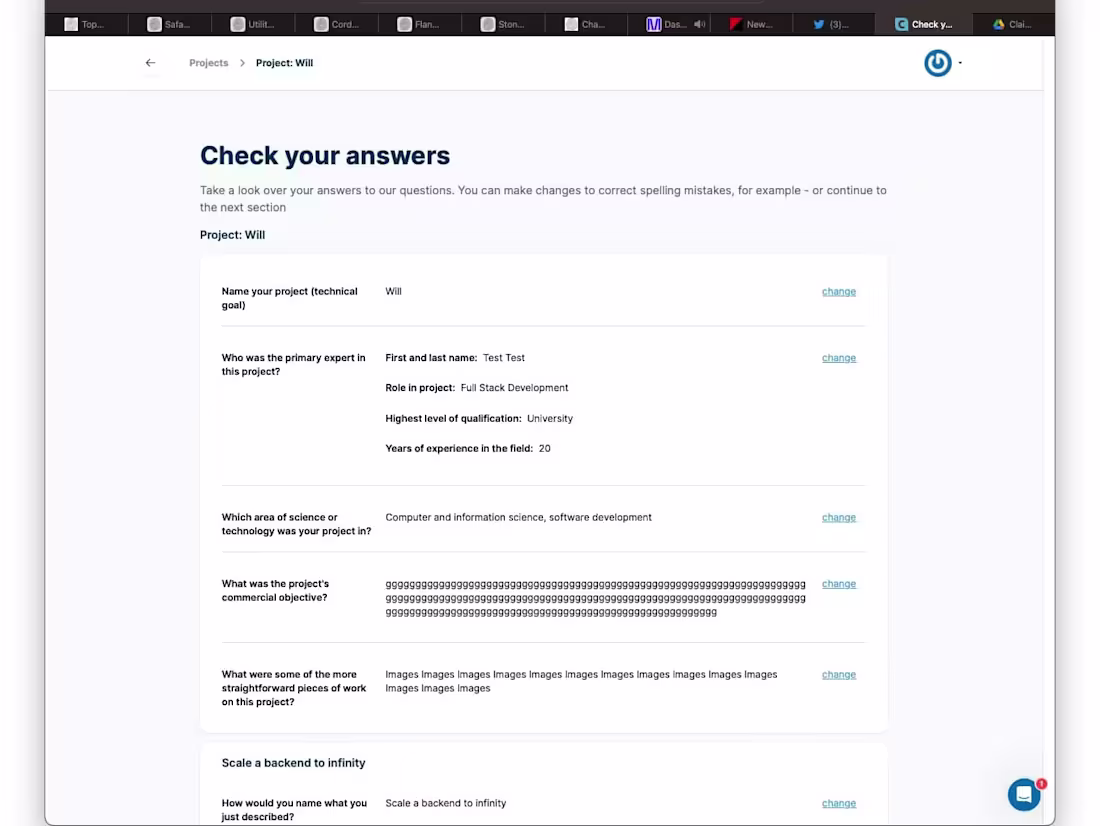Select role 'Full Stack Development'
Image resolution: width=1100 pixels, height=826 pixels.
coord(514,387)
